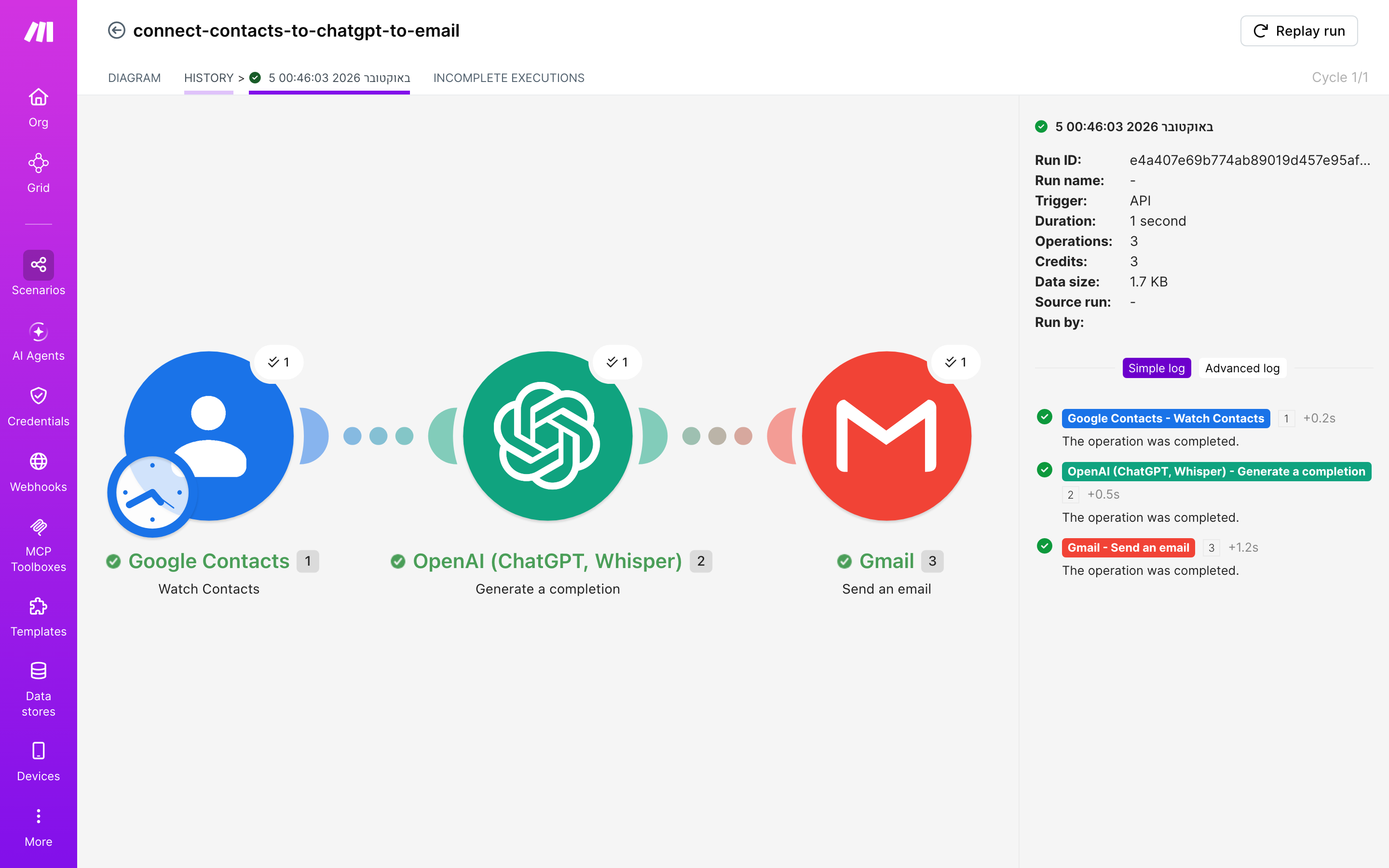Open the Templates gallery
Viewport: 1389px width, 868px height.
coord(39,617)
